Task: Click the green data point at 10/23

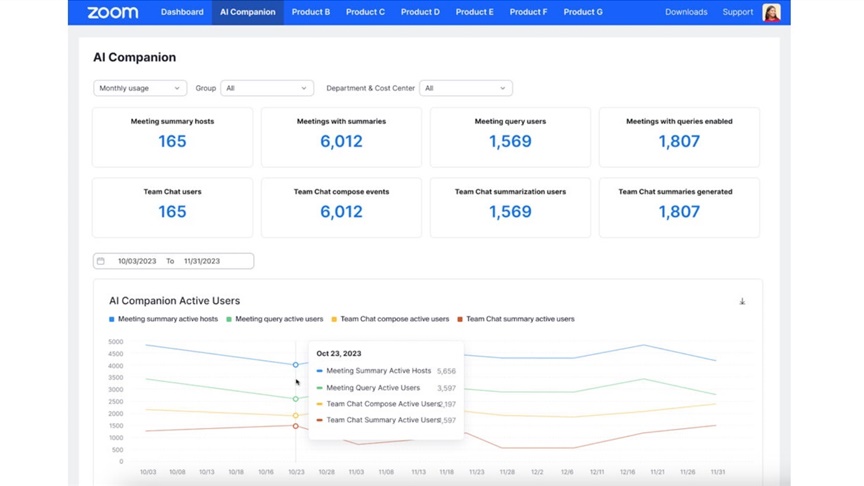Action: click(295, 399)
